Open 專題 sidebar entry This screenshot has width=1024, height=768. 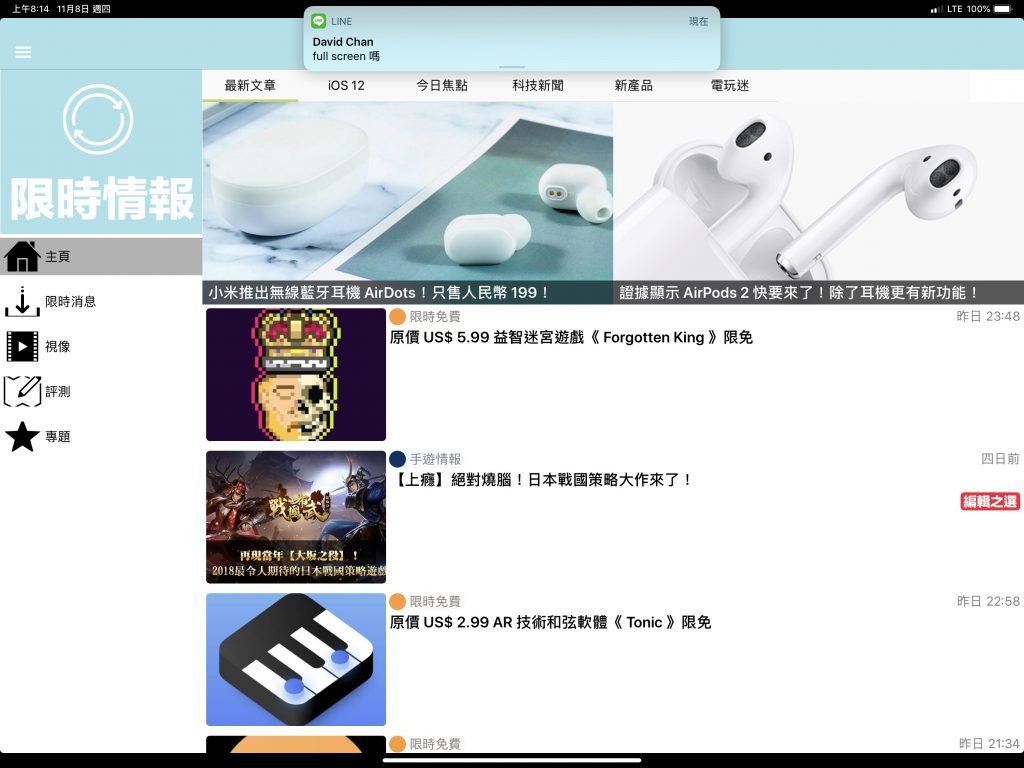(101, 436)
